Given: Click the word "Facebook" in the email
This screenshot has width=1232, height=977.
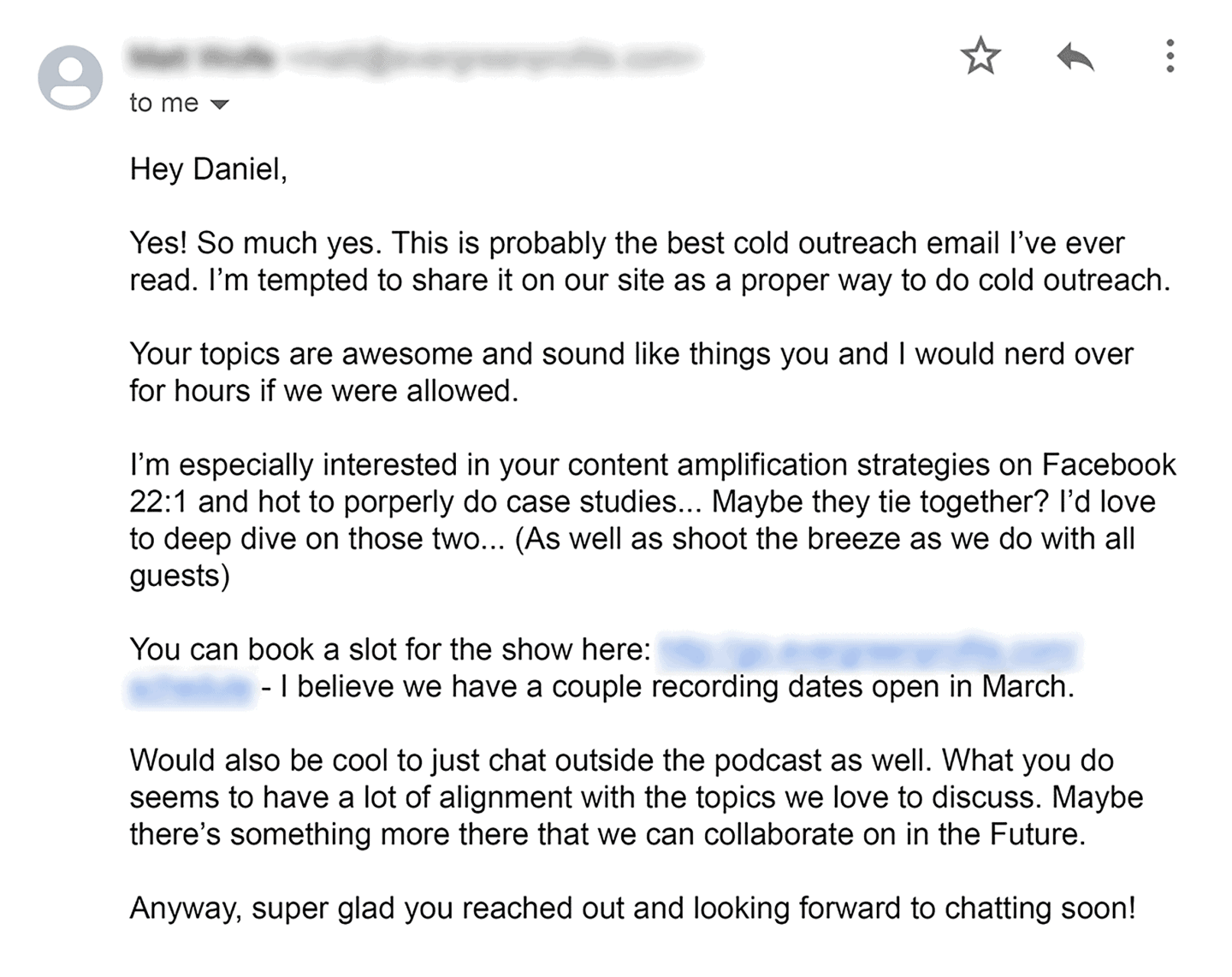Looking at the screenshot, I should pyautogui.click(x=1109, y=465).
